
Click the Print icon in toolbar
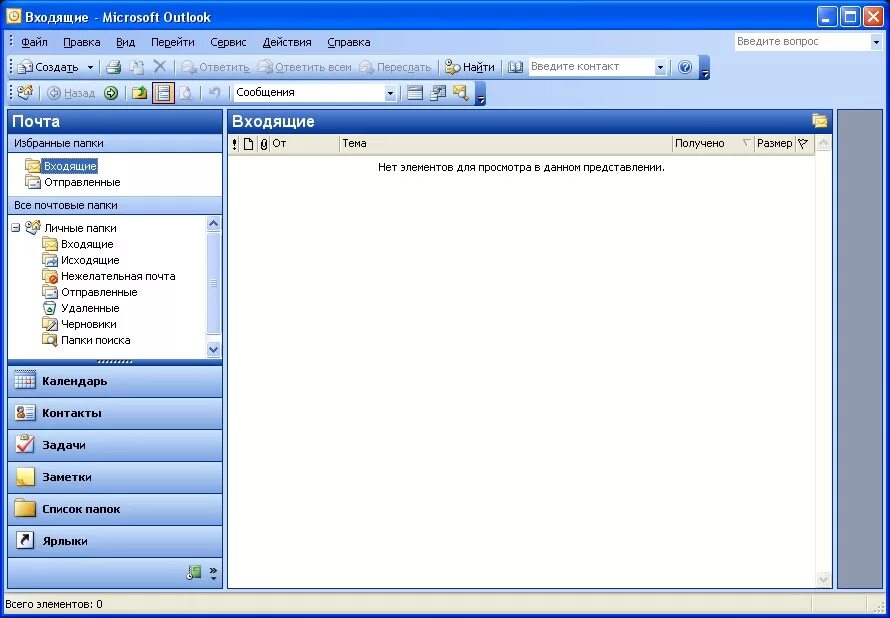coord(114,68)
